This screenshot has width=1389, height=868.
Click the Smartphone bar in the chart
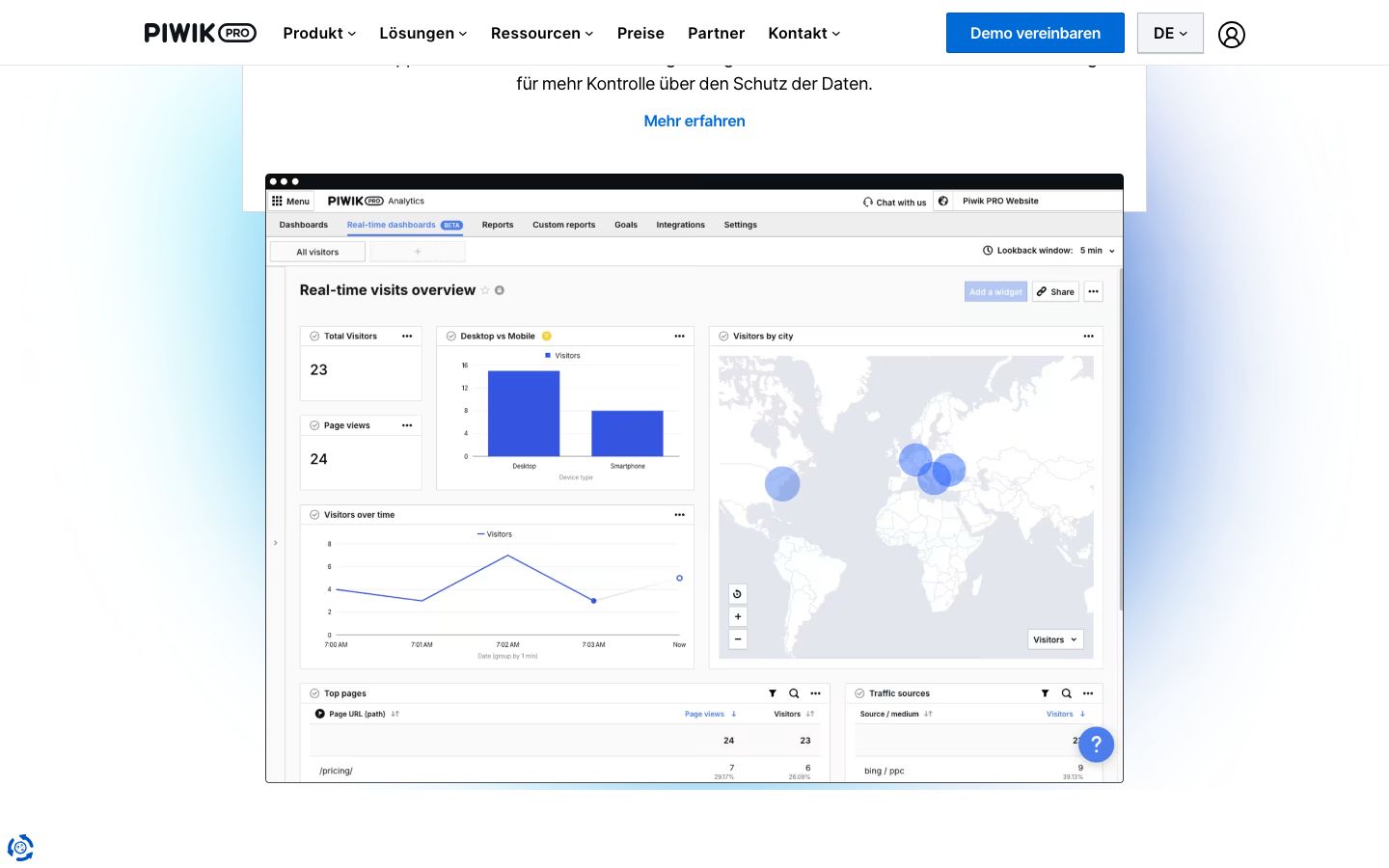[x=627, y=434]
